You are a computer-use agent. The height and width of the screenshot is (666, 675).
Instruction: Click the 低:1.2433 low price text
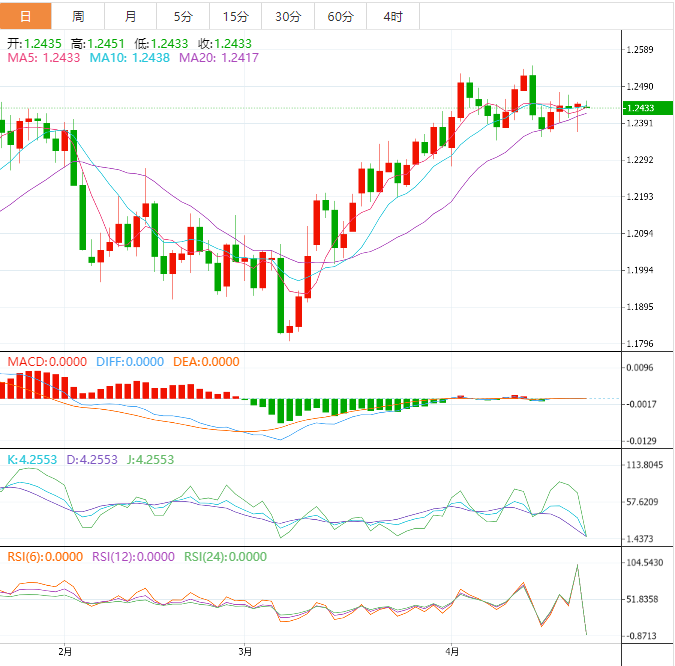[161, 43]
